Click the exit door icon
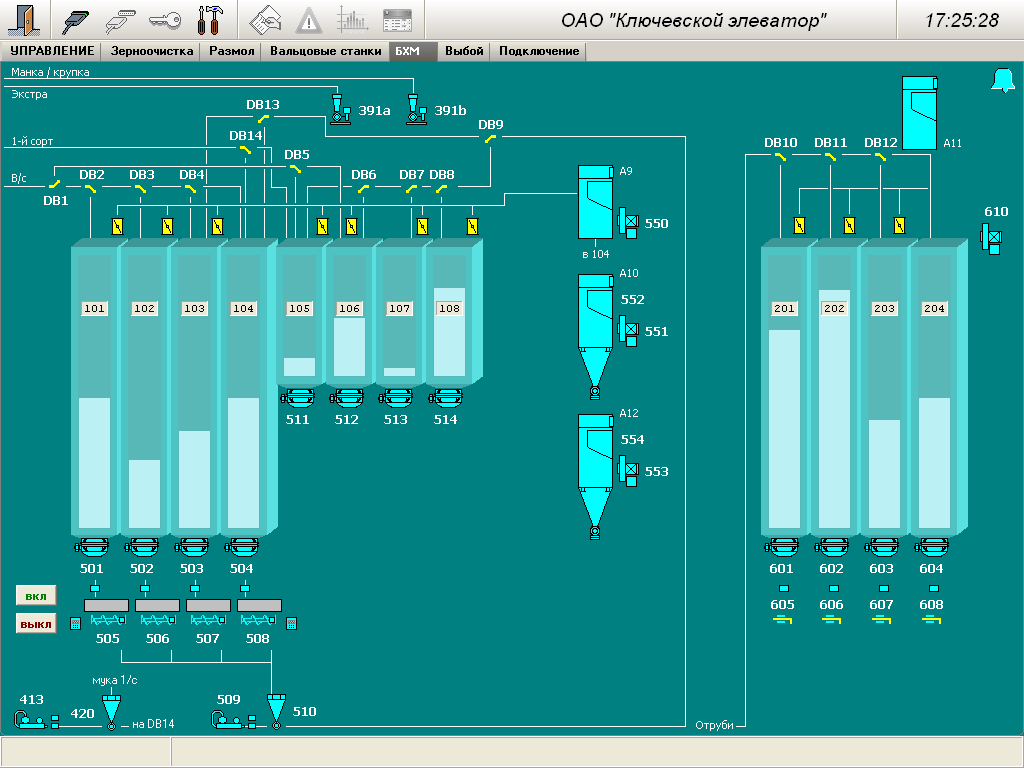The image size is (1024, 768). tap(24, 19)
